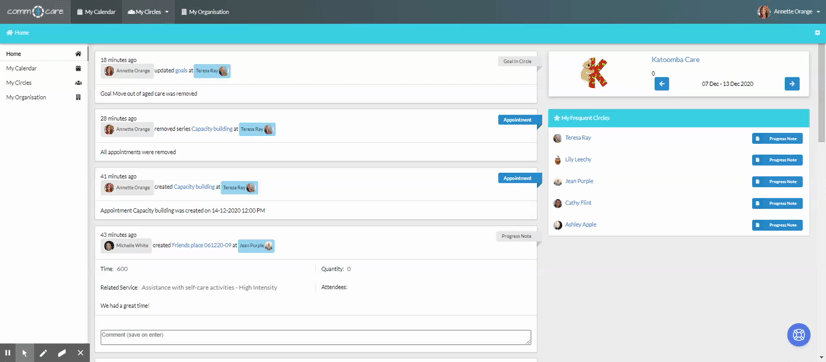Screen dimensions: 826x362
Task: Open My Calendar in top navigation
Action: pyautogui.click(x=96, y=12)
